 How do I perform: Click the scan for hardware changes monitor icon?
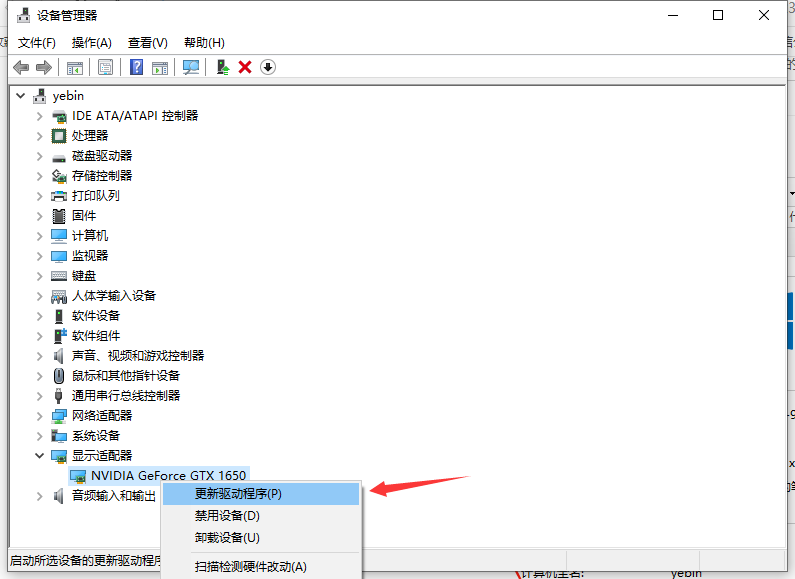[190, 67]
